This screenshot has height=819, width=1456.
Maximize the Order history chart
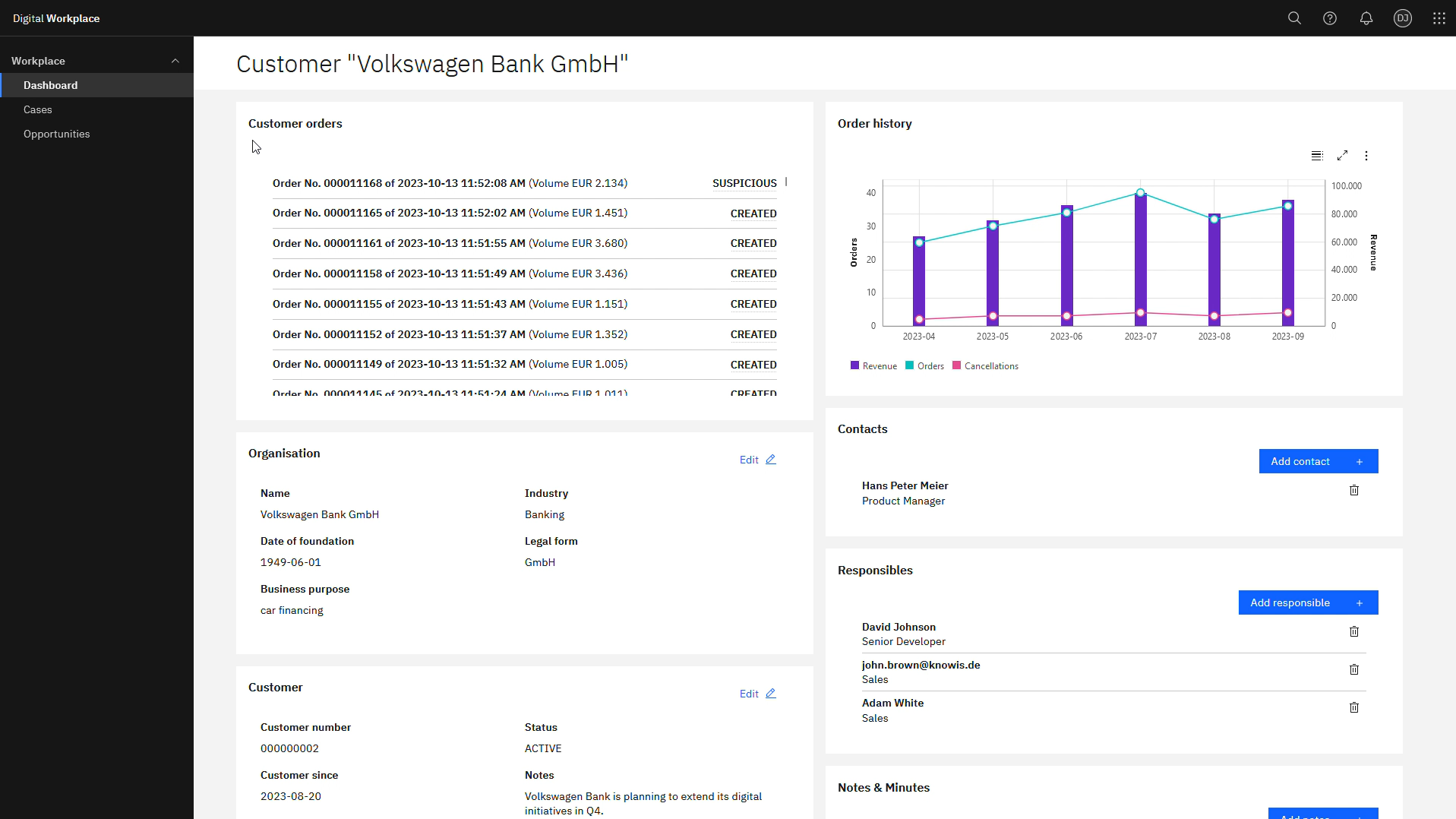pyautogui.click(x=1342, y=156)
